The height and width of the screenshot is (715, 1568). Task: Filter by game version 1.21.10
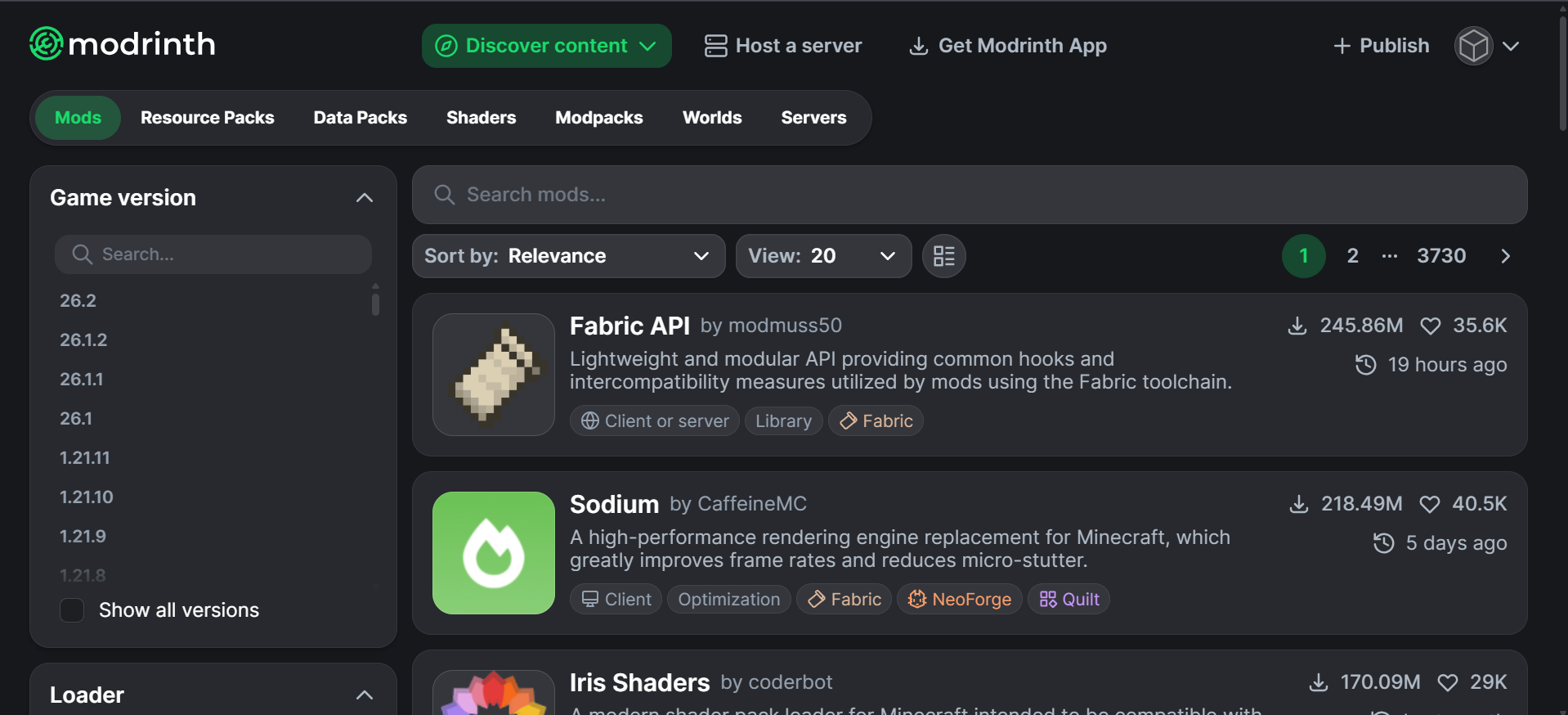tap(87, 497)
